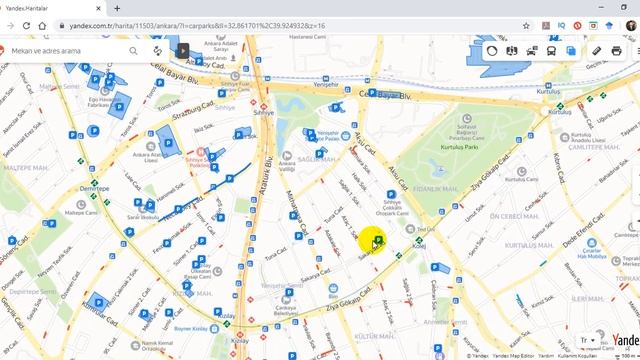640x360 pixels.
Task: Open Kullanım Koşulları terms link
Action: click(577, 356)
